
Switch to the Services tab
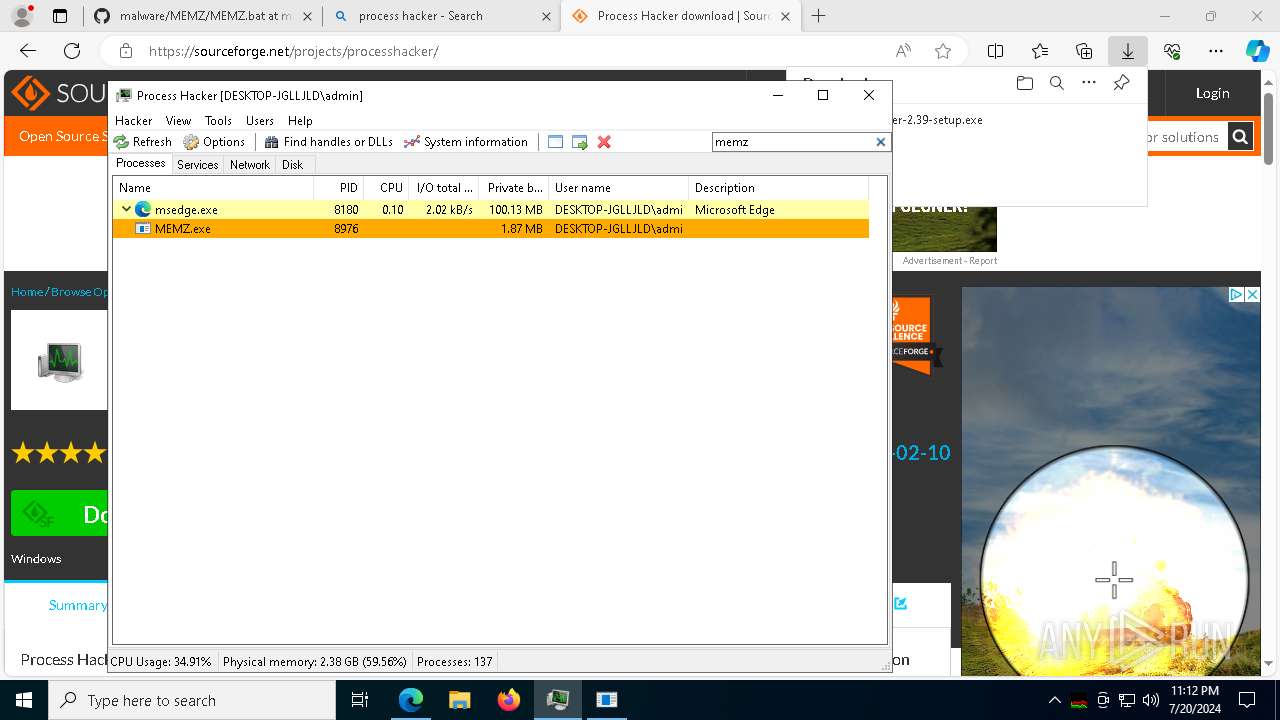[198, 164]
